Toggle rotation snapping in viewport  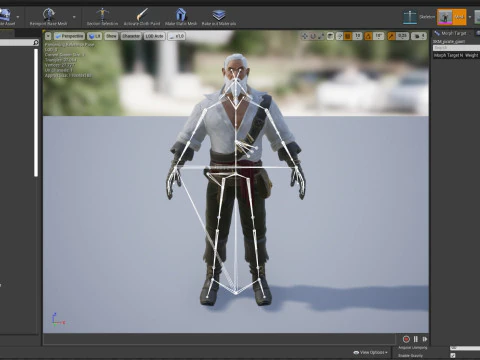coord(369,36)
